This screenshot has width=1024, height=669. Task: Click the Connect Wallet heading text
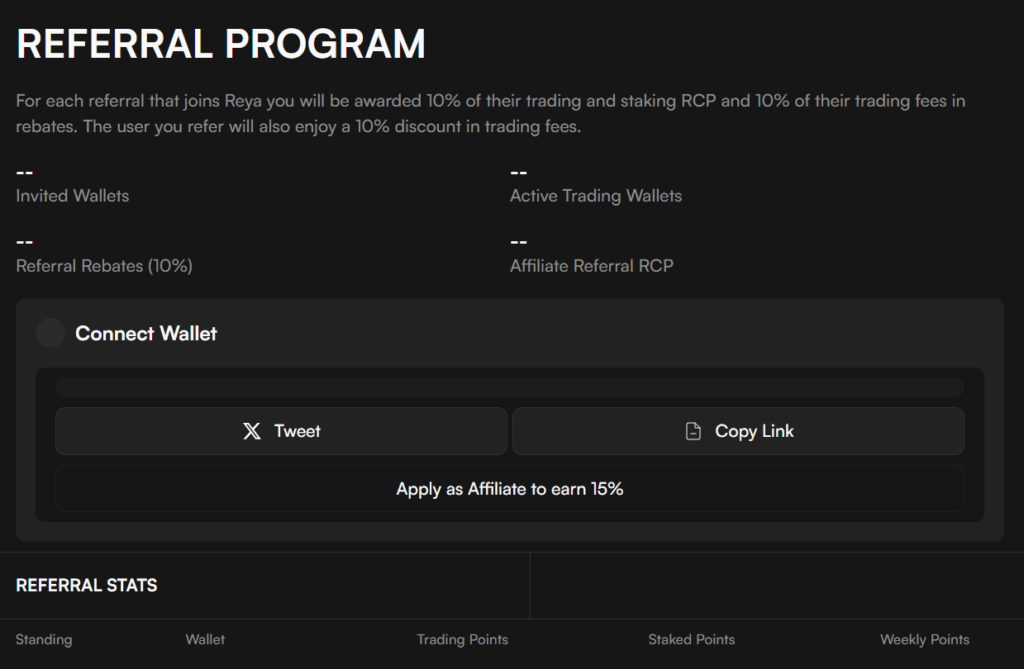tap(146, 333)
